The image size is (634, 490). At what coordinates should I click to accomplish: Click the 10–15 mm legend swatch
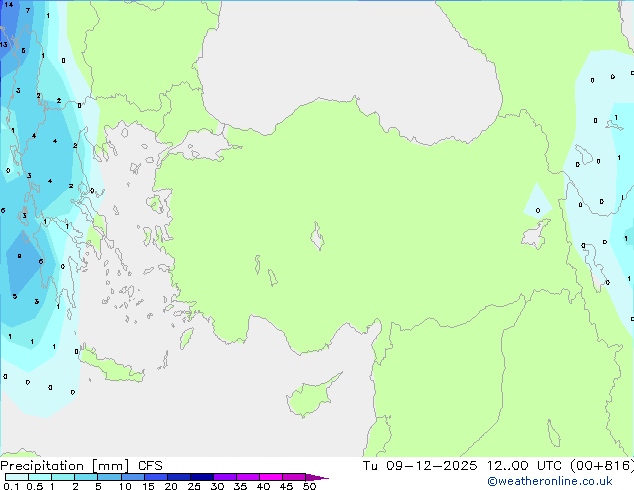[x=133, y=477]
